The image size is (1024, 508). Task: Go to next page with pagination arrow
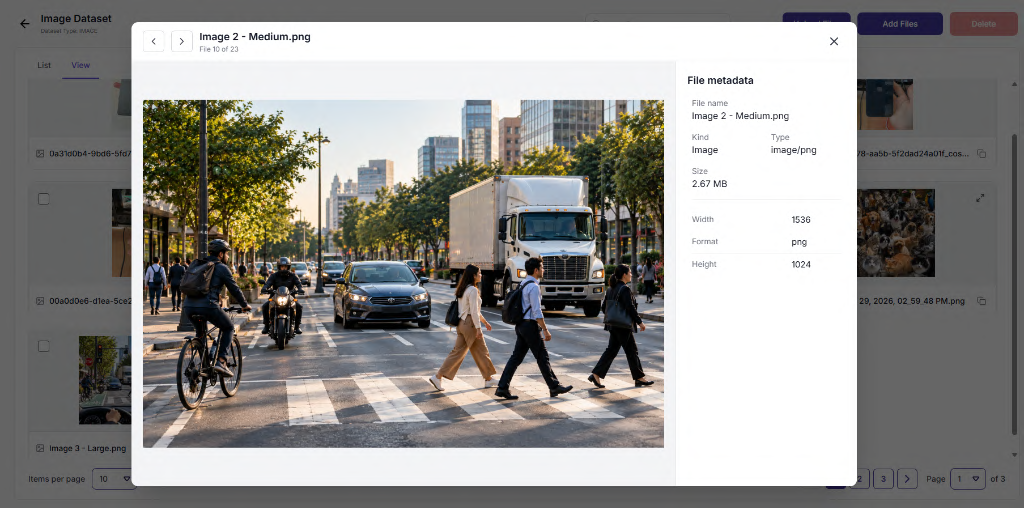pos(907,479)
